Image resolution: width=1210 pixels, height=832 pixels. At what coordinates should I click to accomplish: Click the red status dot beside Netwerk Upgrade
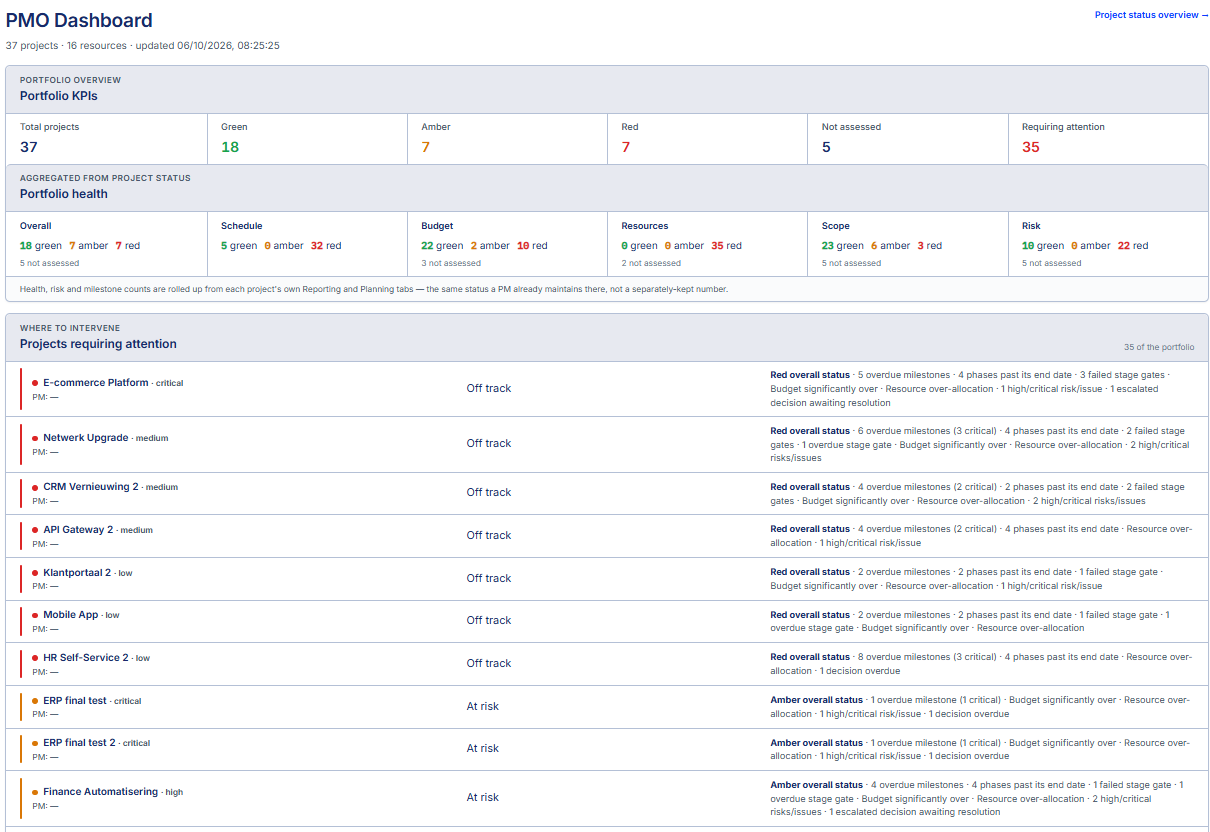click(35, 438)
